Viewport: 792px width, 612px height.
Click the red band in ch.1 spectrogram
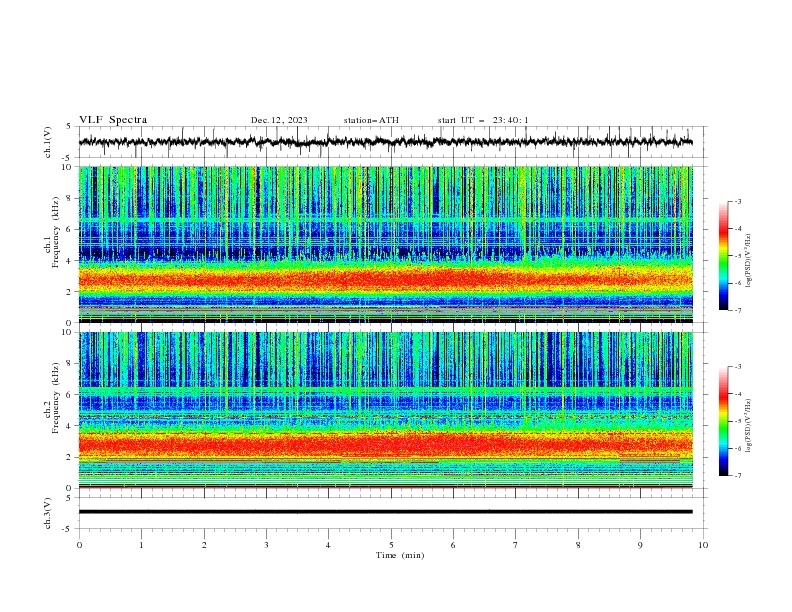(385, 279)
